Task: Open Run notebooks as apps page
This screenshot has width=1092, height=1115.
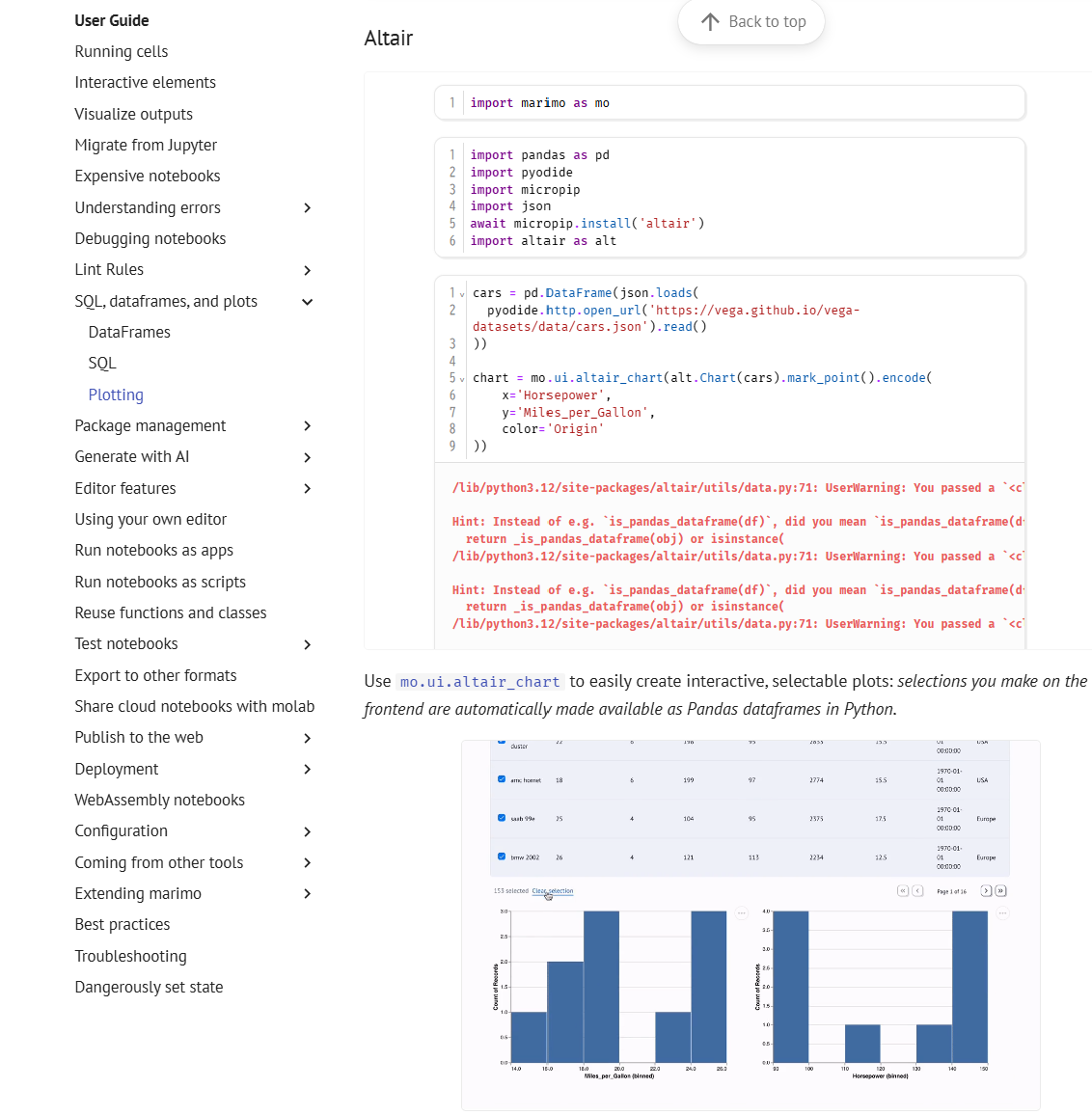Action: point(153,551)
